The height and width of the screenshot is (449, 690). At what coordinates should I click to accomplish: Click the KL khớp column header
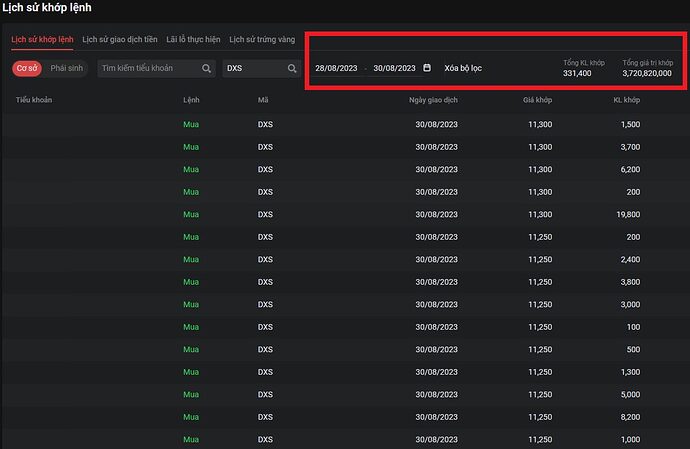pyautogui.click(x=626, y=101)
